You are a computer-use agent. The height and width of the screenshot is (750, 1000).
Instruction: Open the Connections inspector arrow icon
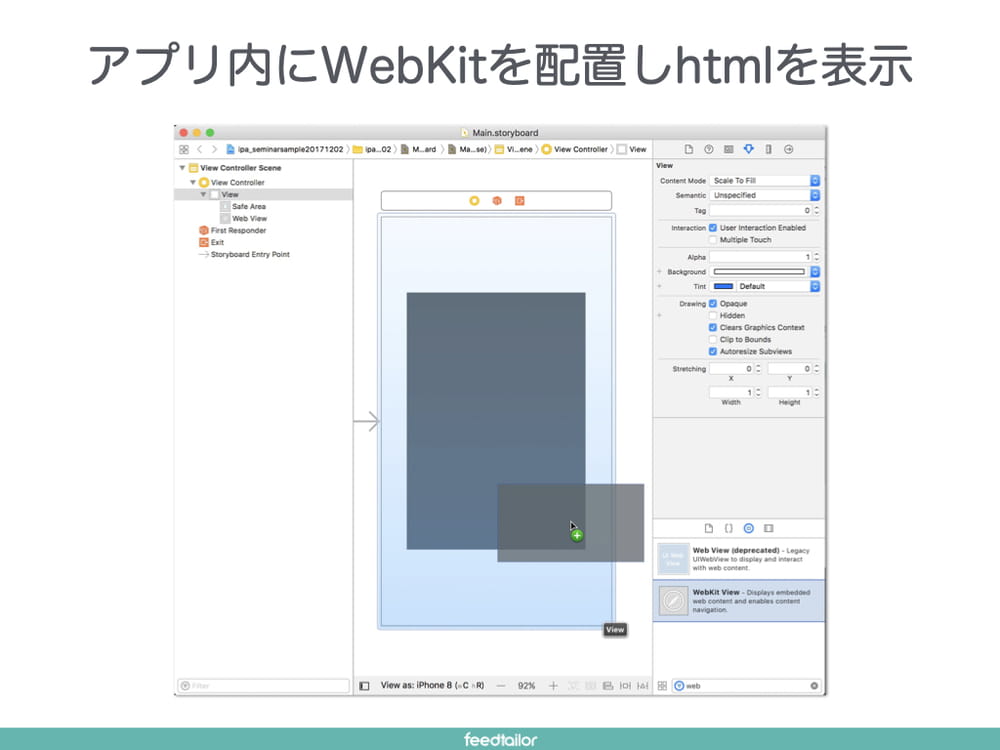[x=789, y=149]
